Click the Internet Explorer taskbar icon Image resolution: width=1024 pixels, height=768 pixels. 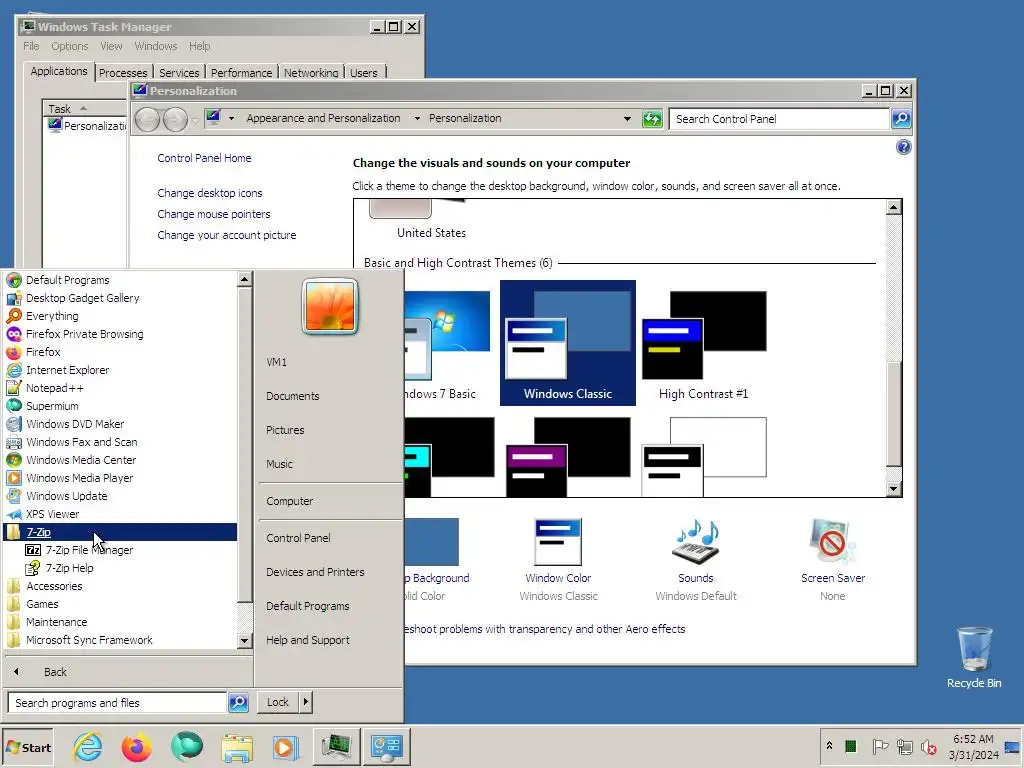[88, 746]
